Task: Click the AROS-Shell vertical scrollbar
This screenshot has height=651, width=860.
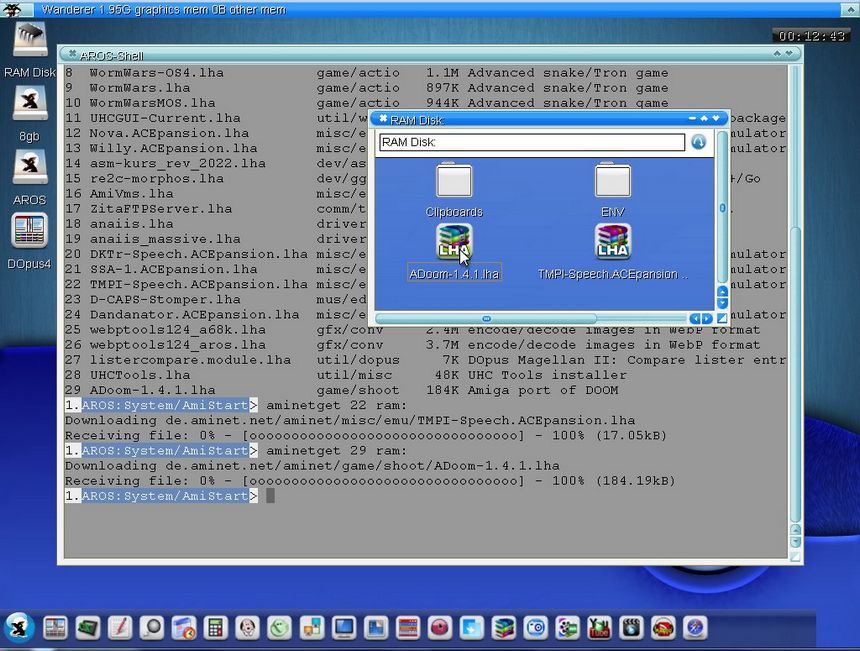Action: coord(795,300)
